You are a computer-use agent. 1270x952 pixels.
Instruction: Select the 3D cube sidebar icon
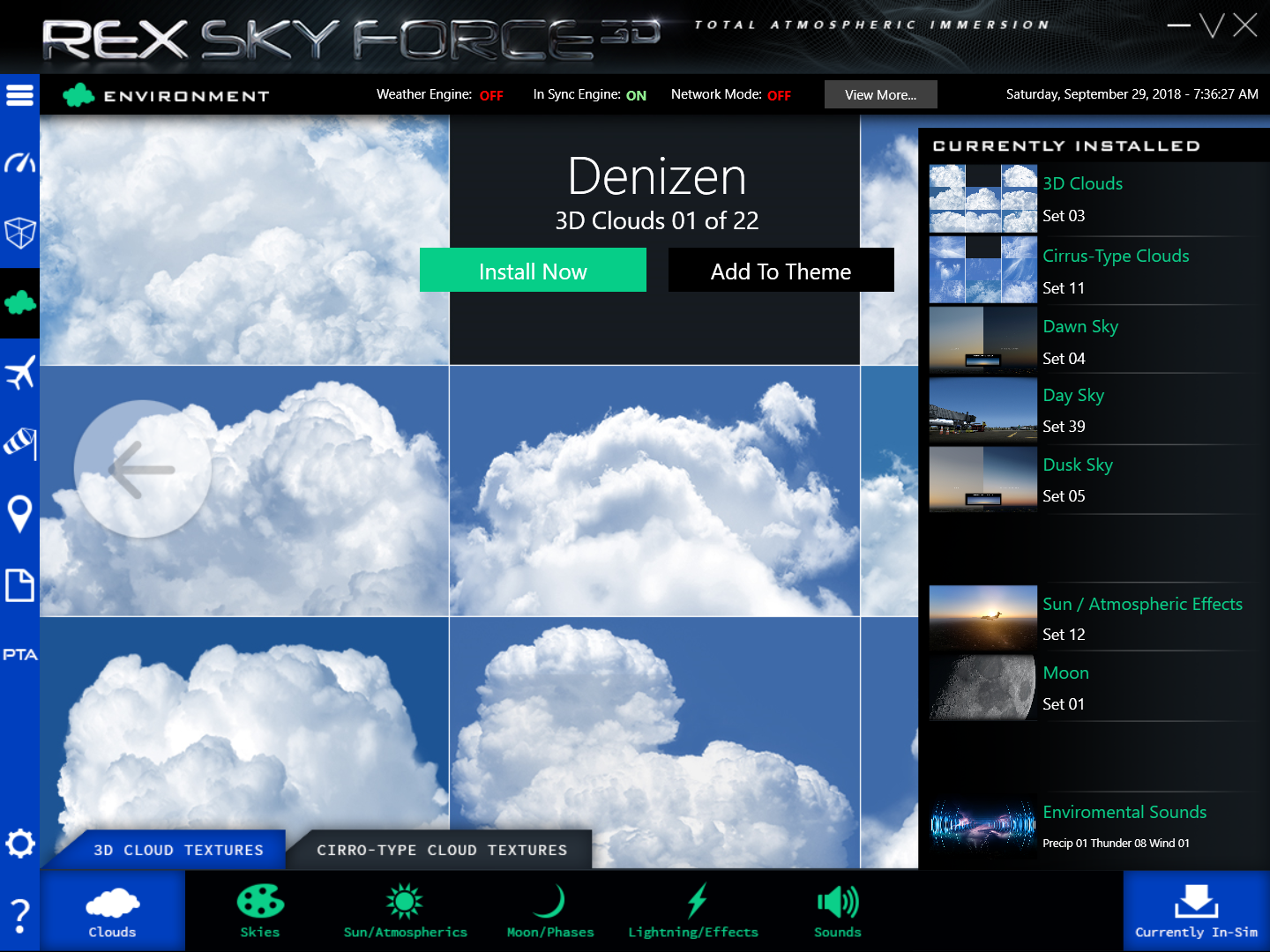(19, 233)
